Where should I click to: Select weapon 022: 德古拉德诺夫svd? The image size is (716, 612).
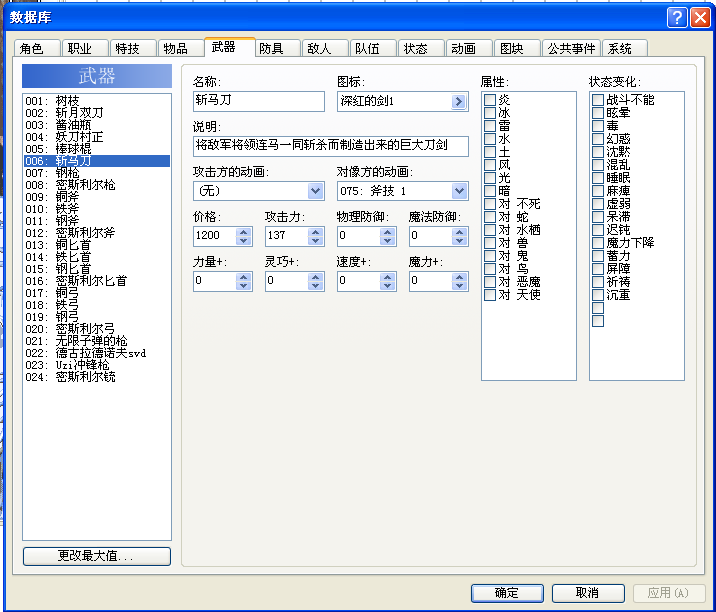click(97, 353)
